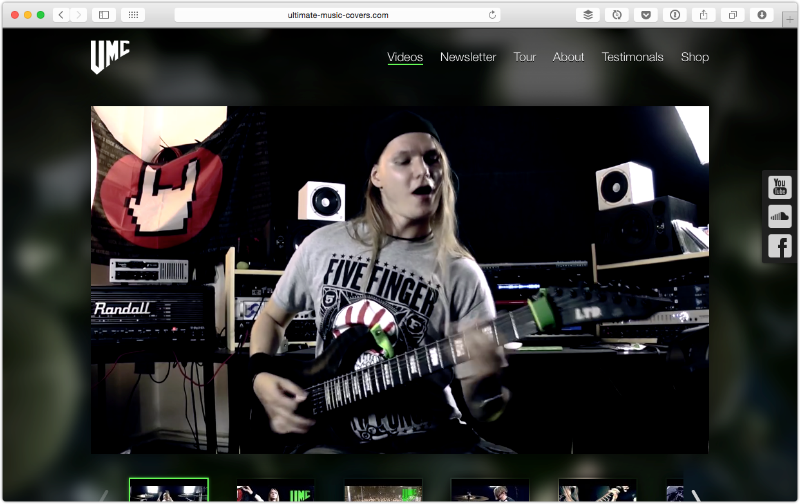Visit the Shop page

coord(695,57)
